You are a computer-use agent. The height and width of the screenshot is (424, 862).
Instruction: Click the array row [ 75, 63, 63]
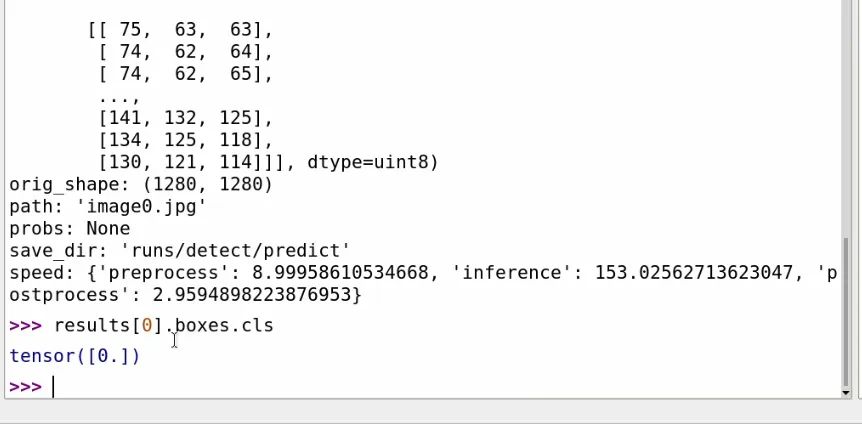coord(180,30)
